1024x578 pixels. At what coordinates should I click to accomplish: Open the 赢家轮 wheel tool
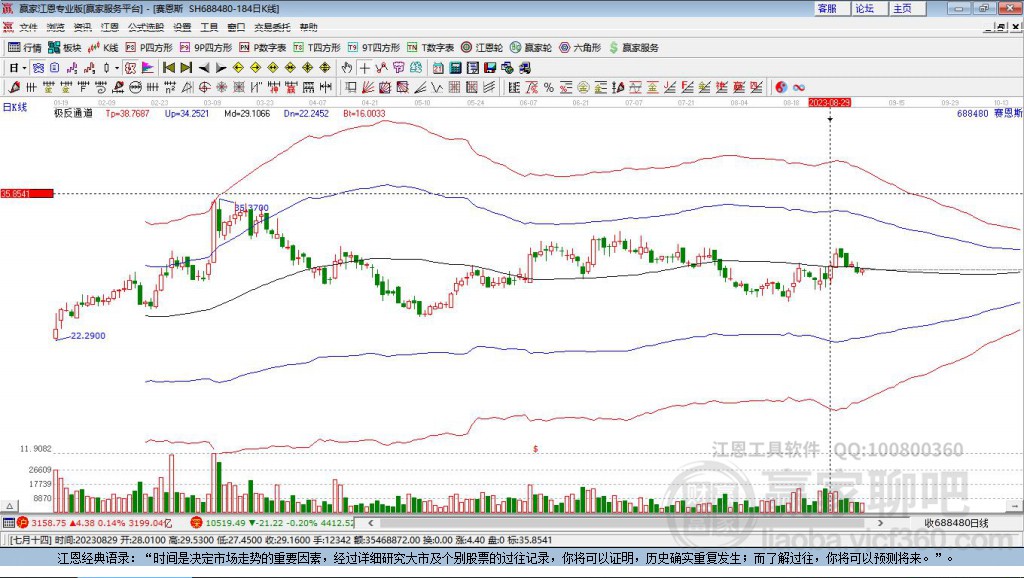click(531, 48)
